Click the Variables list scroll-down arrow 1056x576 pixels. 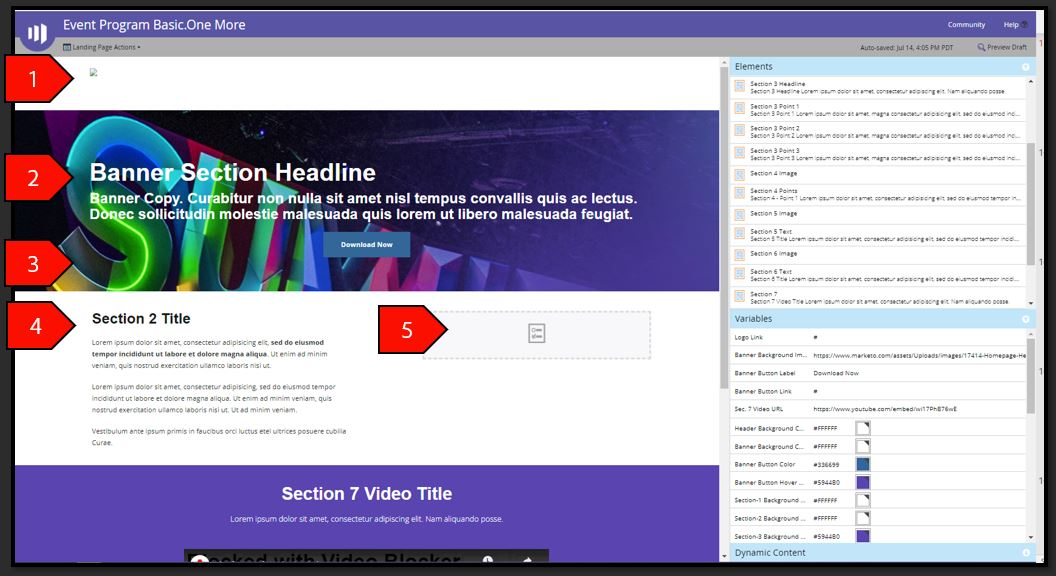click(x=1030, y=537)
